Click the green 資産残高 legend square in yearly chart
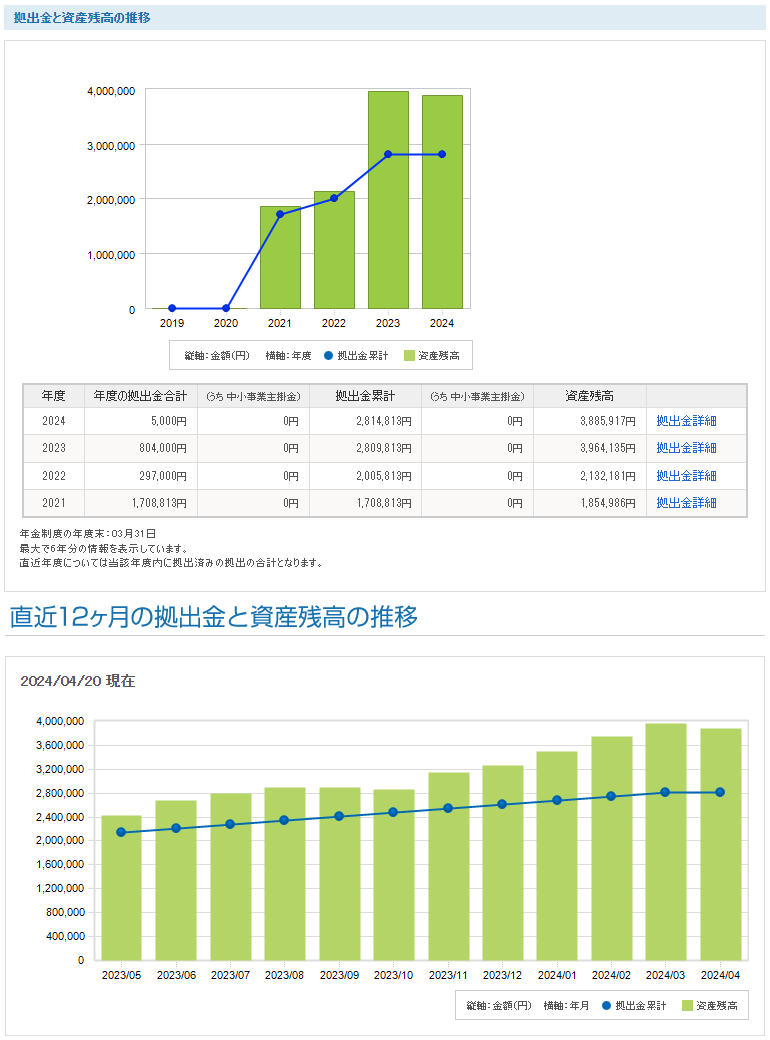 [410, 355]
